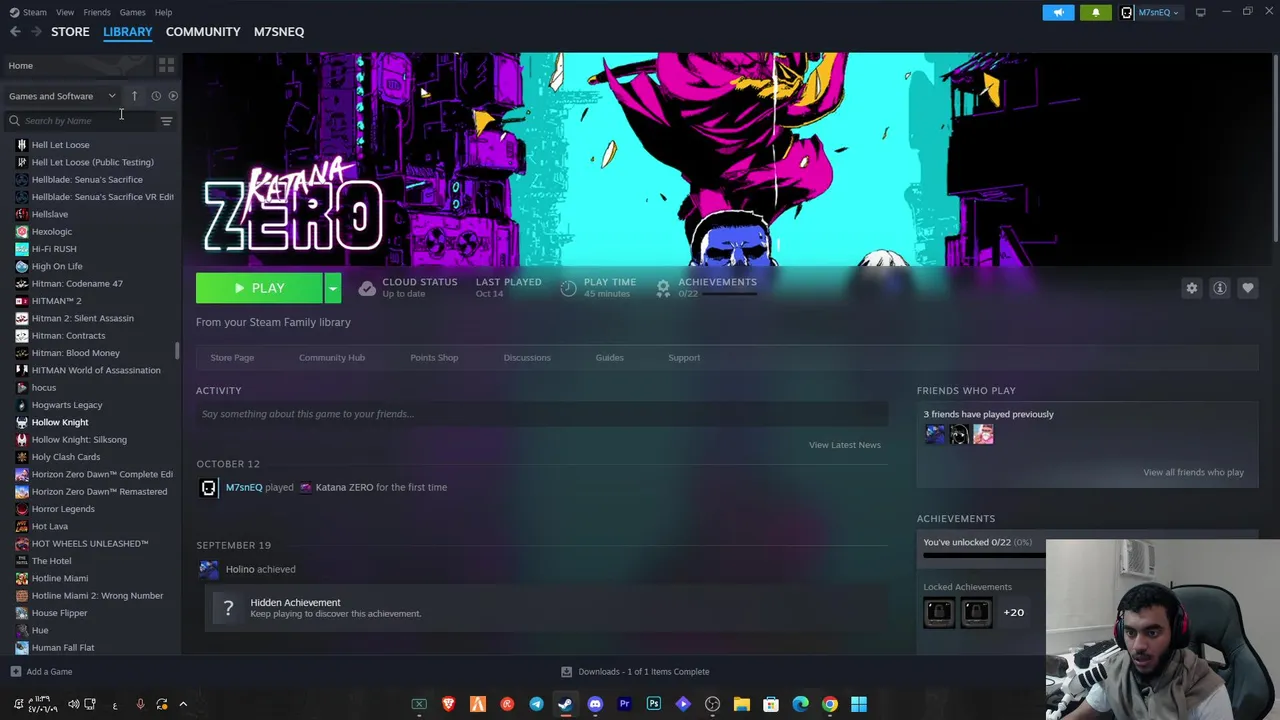Screen dimensions: 1280x720
Task: Open Discord from the taskbar
Action: tap(595, 704)
